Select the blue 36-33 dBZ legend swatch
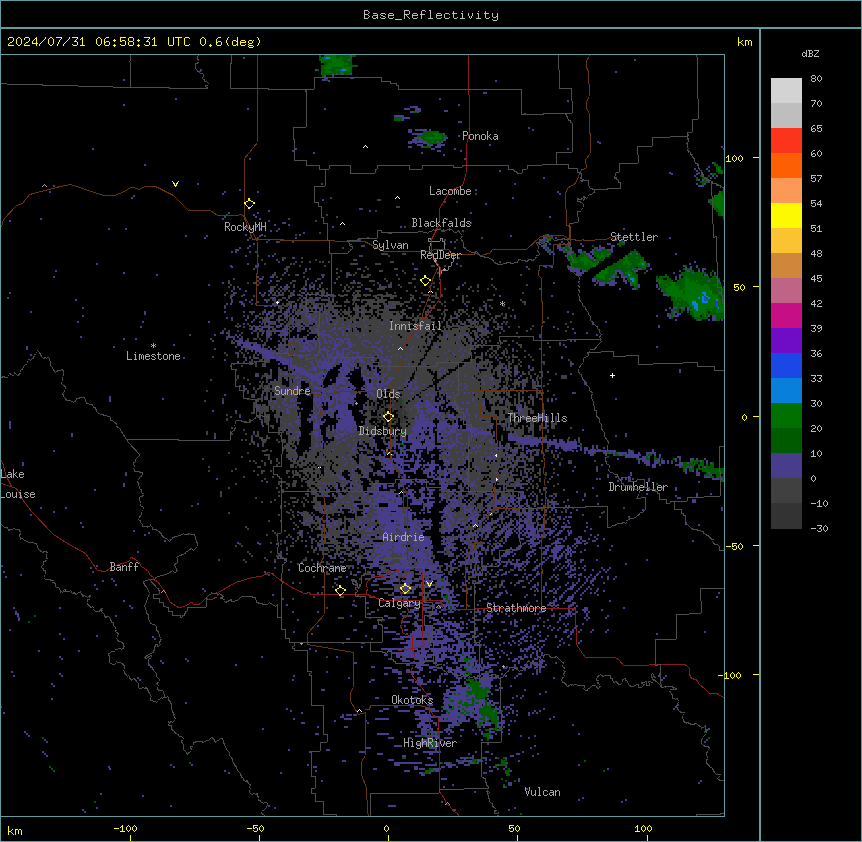This screenshot has height=842, width=862. coord(786,365)
